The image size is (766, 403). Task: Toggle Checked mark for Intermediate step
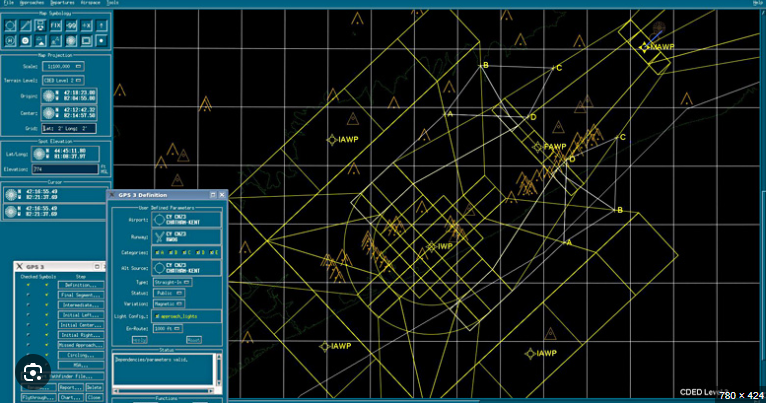tap(28, 305)
